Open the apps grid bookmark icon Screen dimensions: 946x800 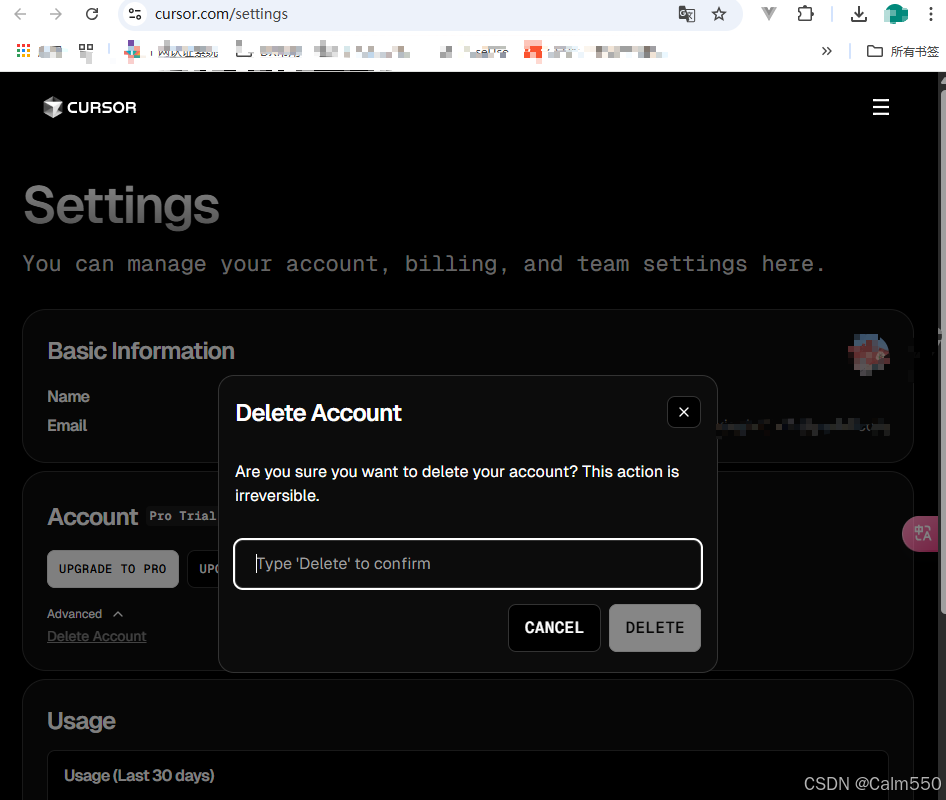click(24, 51)
